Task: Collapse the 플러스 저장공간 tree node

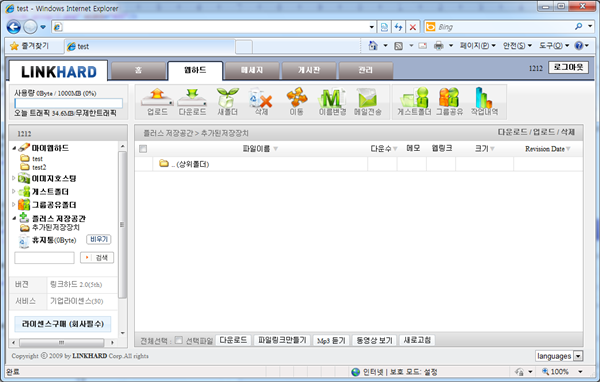Action: coord(14,218)
